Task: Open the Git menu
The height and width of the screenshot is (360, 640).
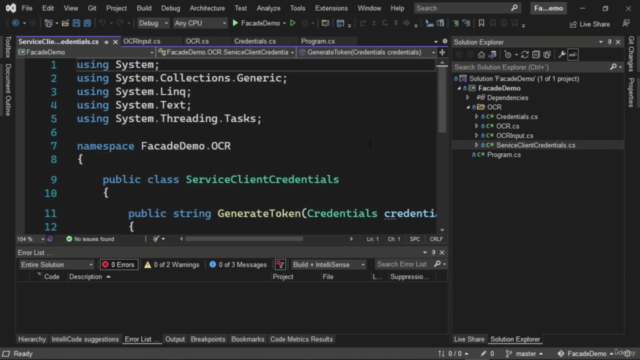Action: tap(92, 8)
